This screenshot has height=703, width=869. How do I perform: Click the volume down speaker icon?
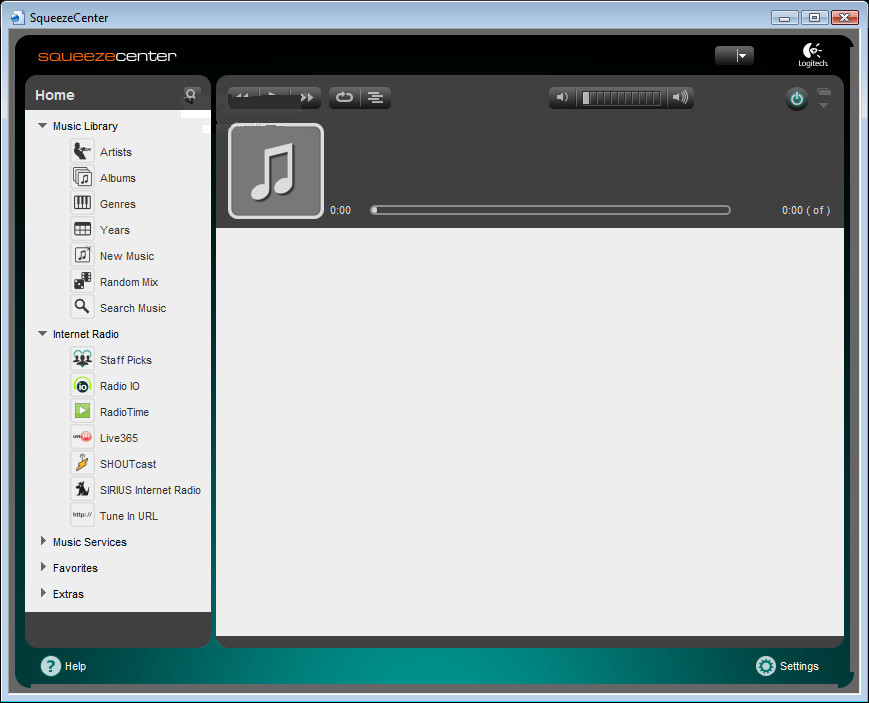(562, 98)
